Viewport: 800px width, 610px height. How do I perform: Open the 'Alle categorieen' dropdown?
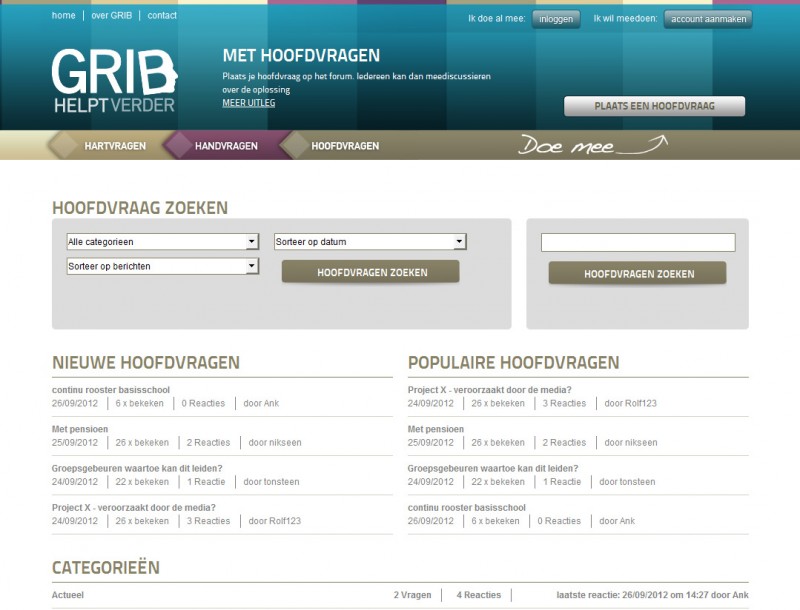pos(162,242)
